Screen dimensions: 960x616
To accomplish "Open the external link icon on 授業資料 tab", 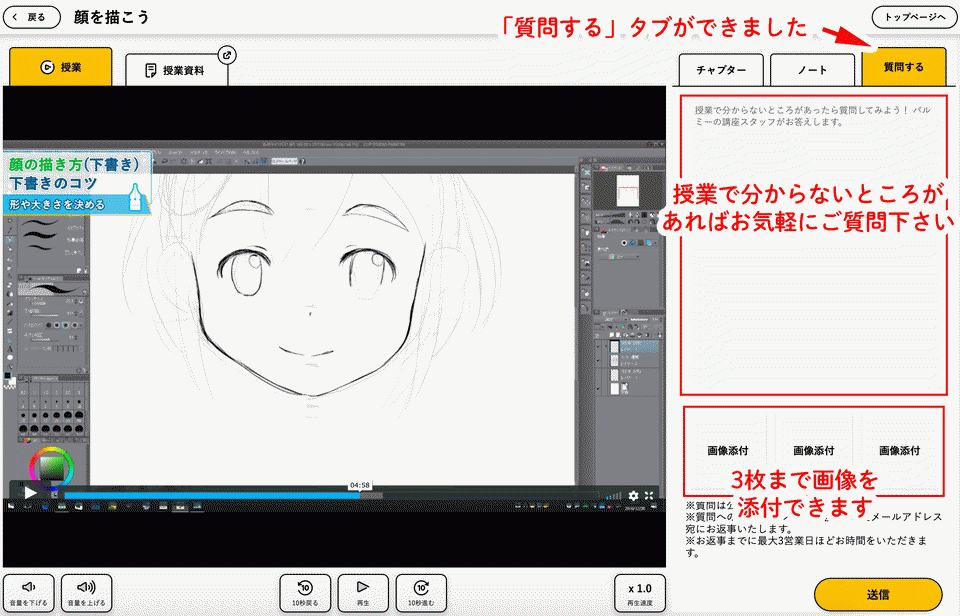I will pos(226,56).
